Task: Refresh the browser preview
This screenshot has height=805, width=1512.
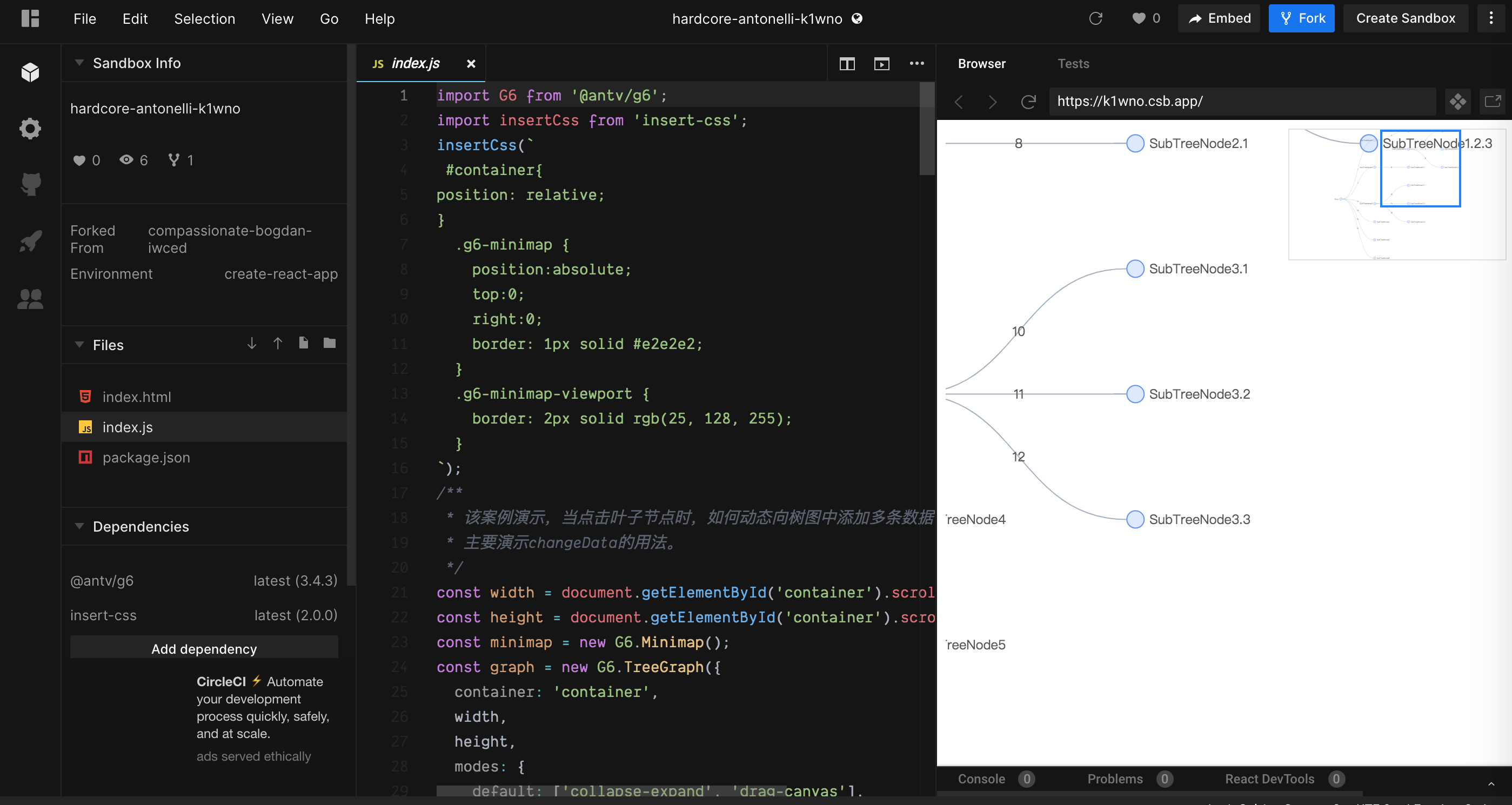Action: 1028,102
